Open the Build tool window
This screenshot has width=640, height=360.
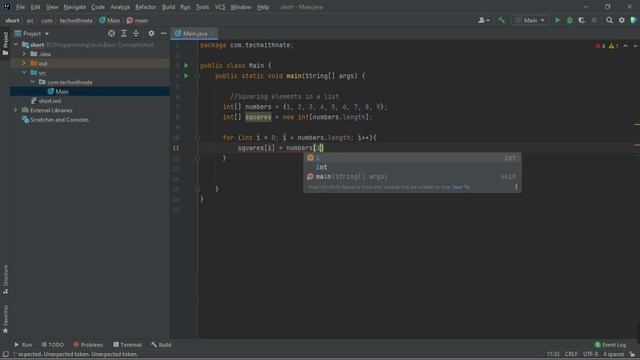tap(161, 345)
